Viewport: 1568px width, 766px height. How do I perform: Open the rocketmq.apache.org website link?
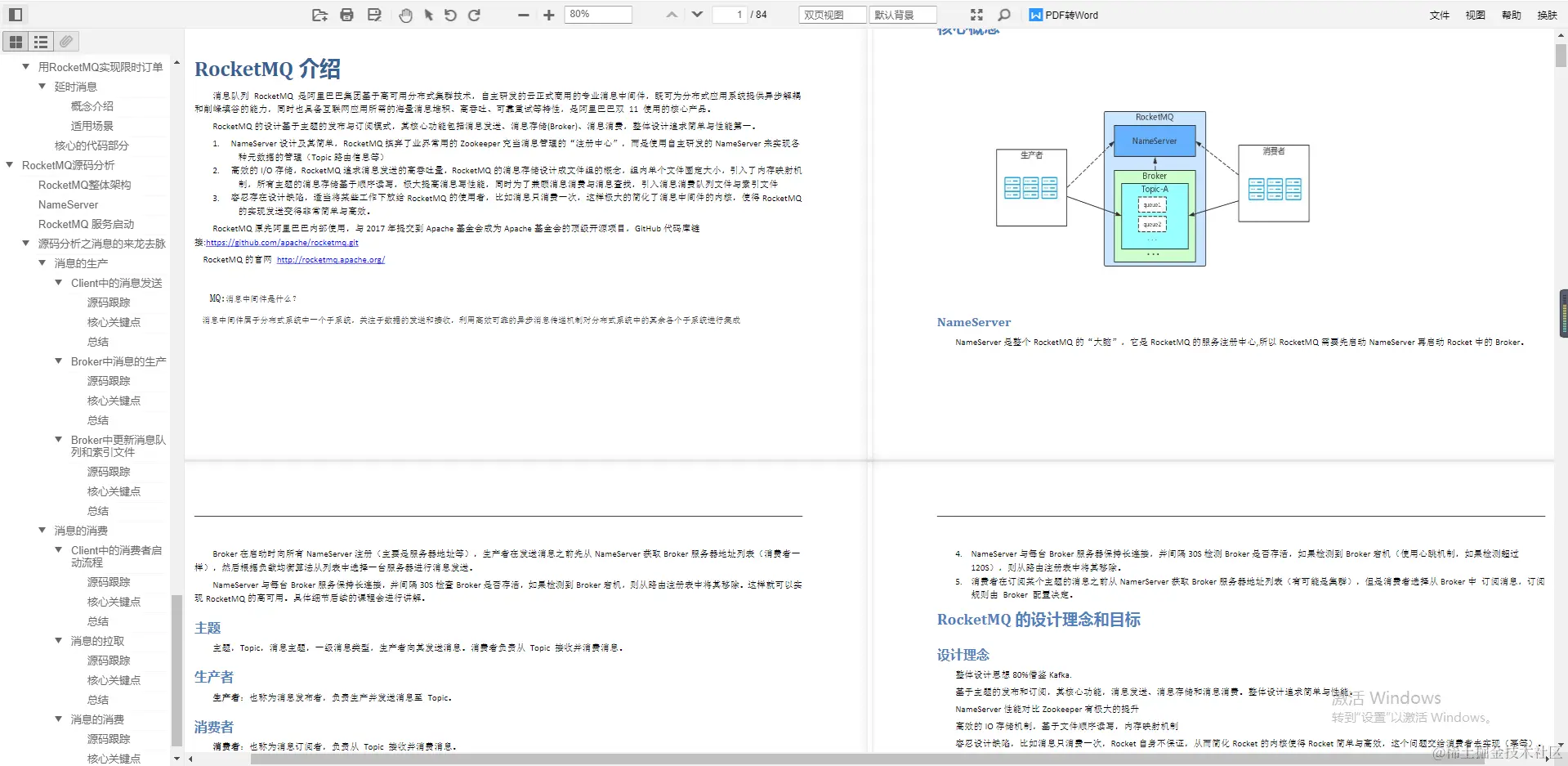point(331,260)
